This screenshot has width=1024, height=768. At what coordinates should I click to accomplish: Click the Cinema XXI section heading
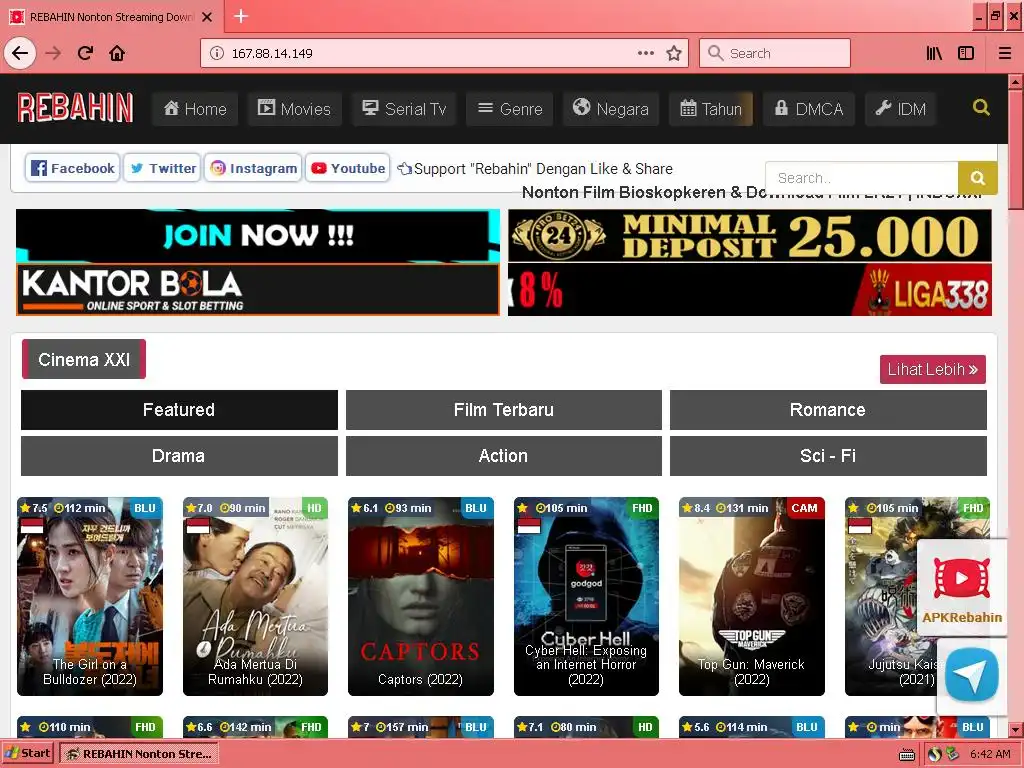[x=84, y=359]
